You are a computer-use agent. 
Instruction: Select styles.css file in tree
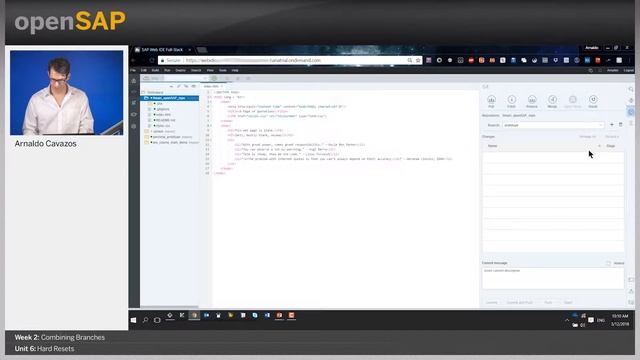click(162, 126)
